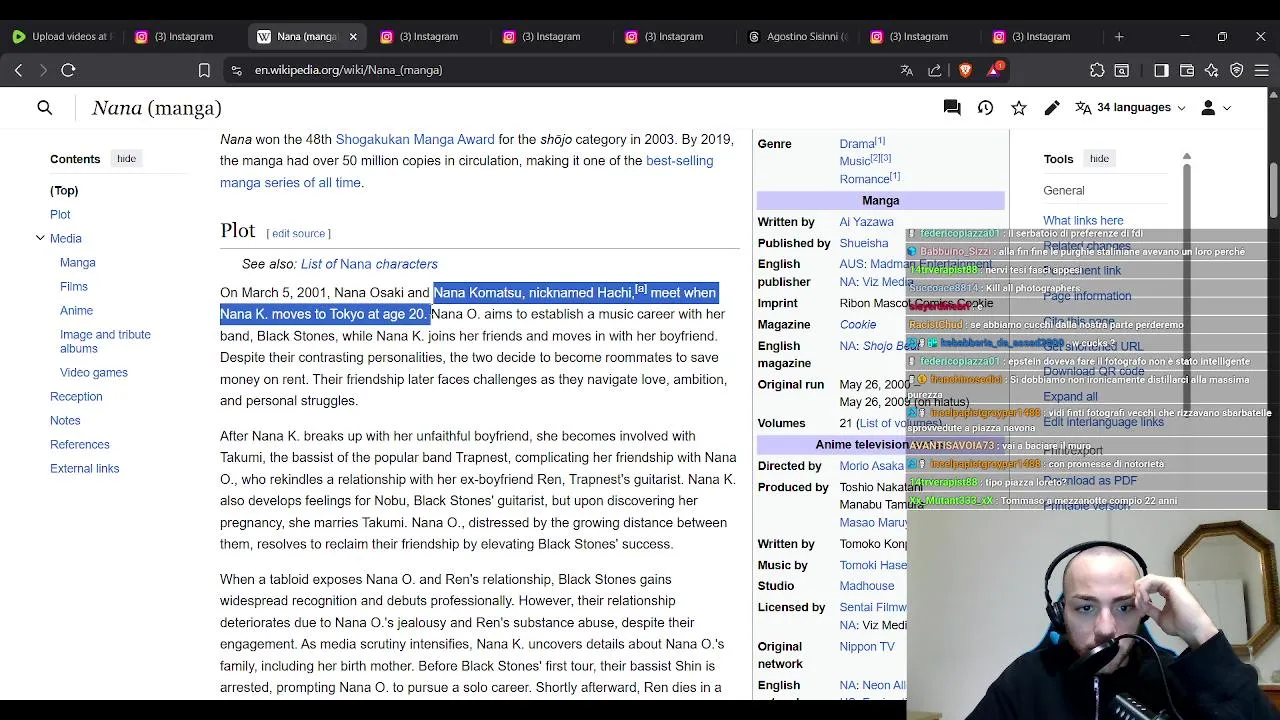Go to Films subsection in Contents
The image size is (1280, 720).
pos(74,286)
